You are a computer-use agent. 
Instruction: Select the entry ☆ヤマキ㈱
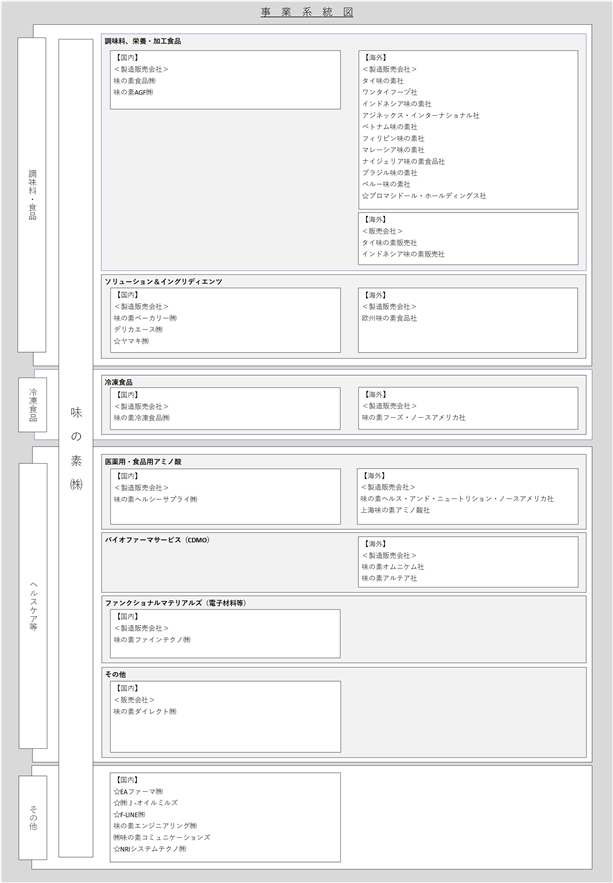tap(131, 341)
